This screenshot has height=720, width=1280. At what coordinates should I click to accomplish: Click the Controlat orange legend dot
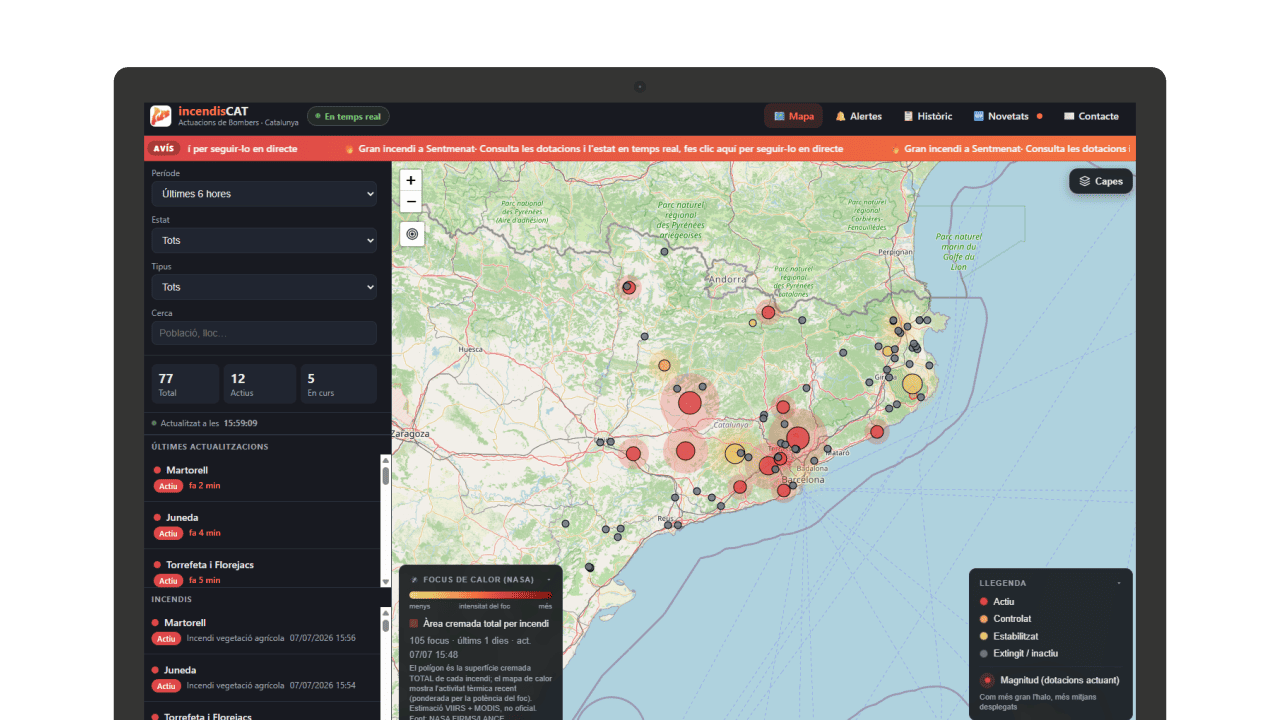point(984,618)
